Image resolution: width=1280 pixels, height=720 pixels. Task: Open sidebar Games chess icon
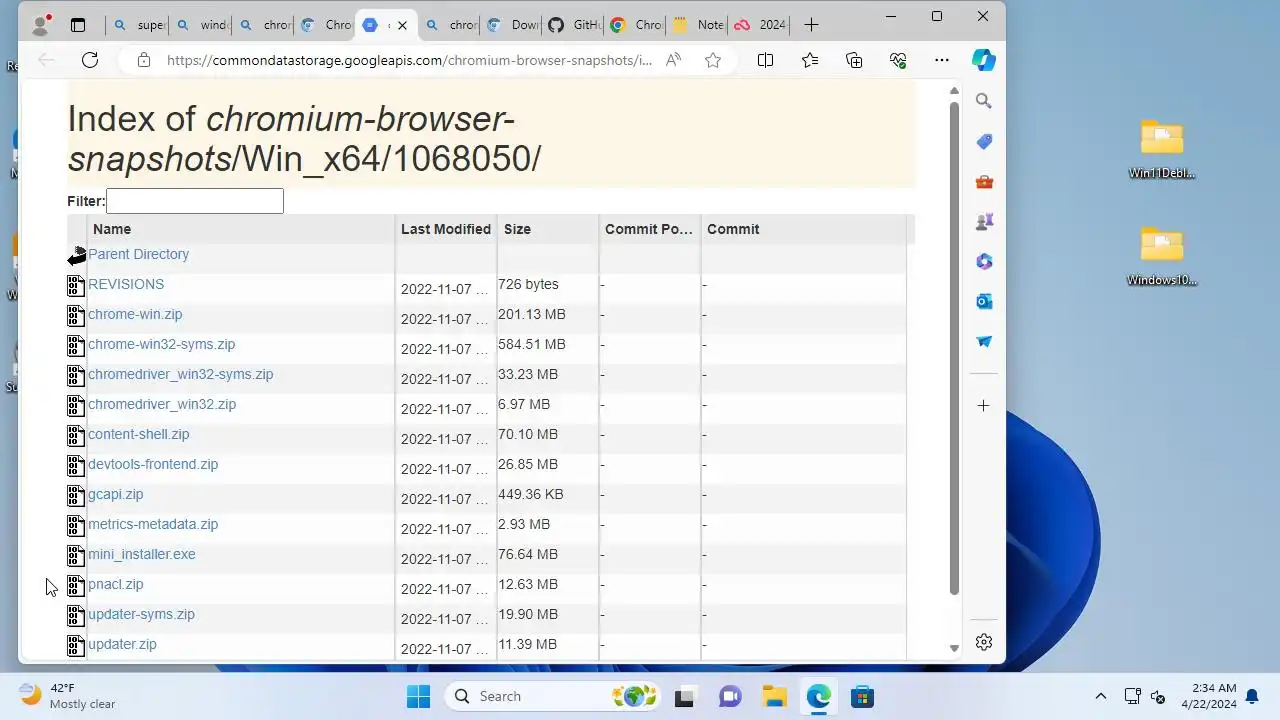(x=984, y=221)
